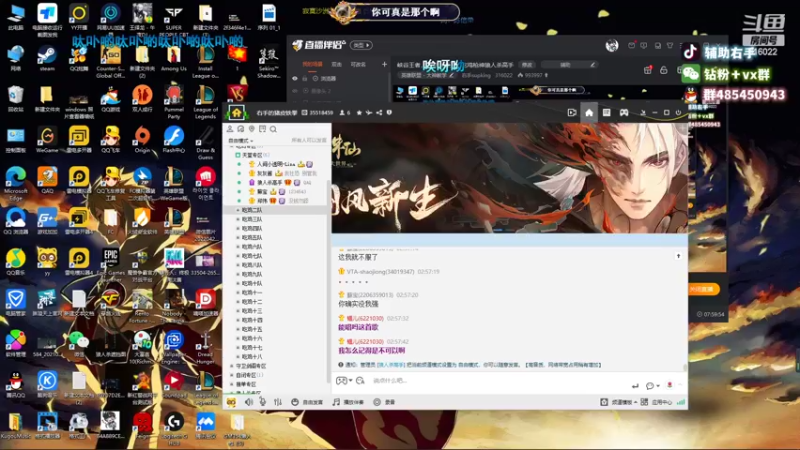Open the font style icon beside chat input
The height and width of the screenshot is (450, 800).
[360, 381]
